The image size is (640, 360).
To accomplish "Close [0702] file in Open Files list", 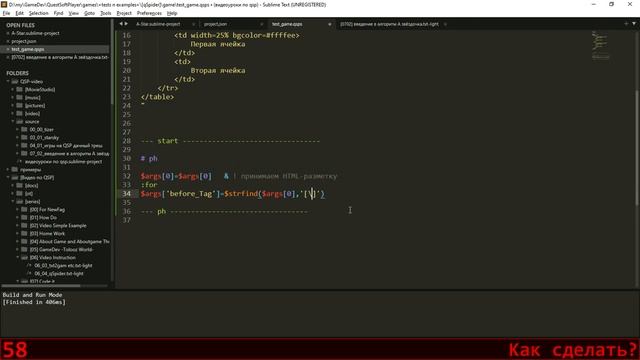I will click(8, 58).
